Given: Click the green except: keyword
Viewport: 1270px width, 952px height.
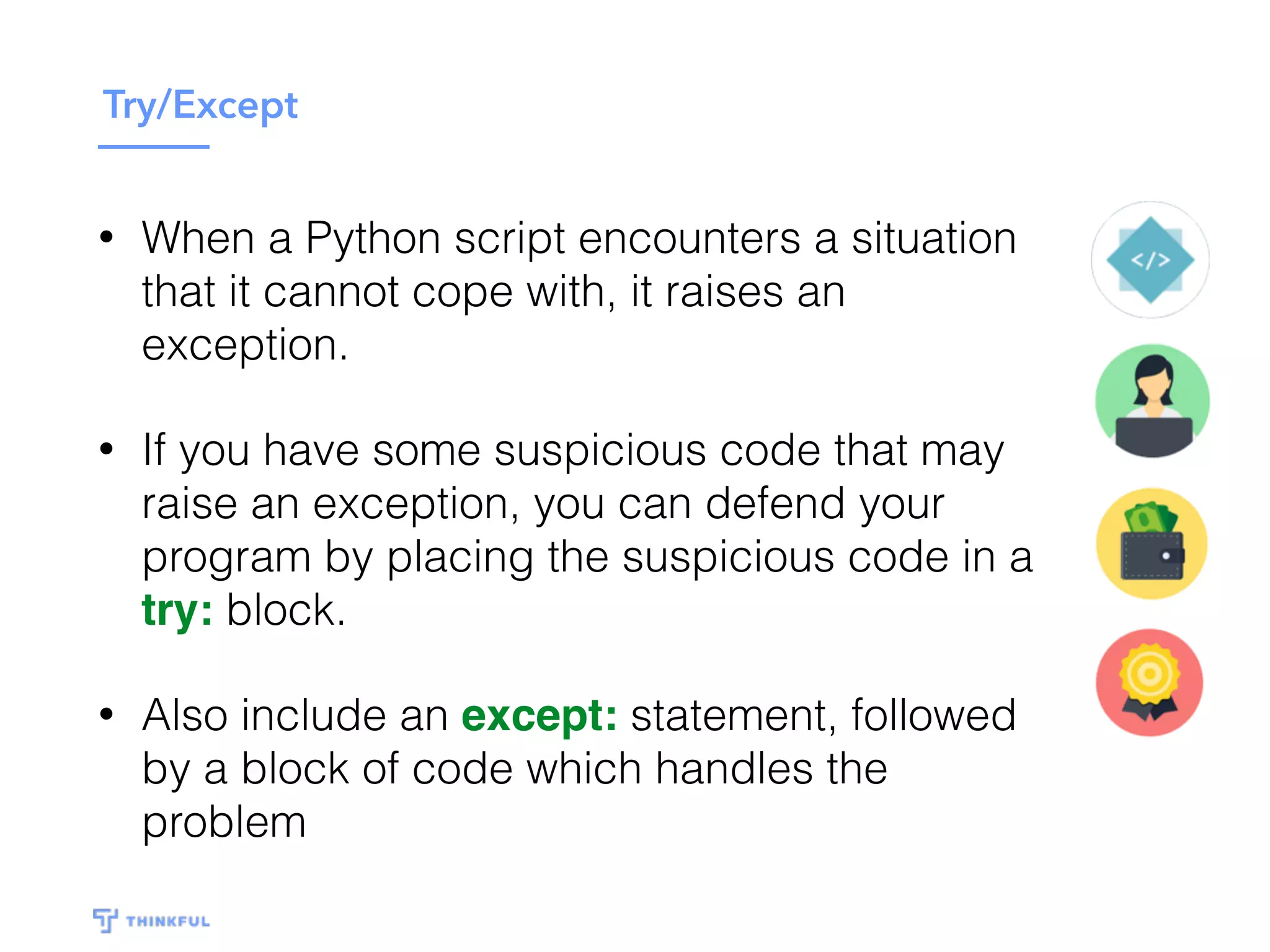Looking at the screenshot, I should [x=539, y=716].
